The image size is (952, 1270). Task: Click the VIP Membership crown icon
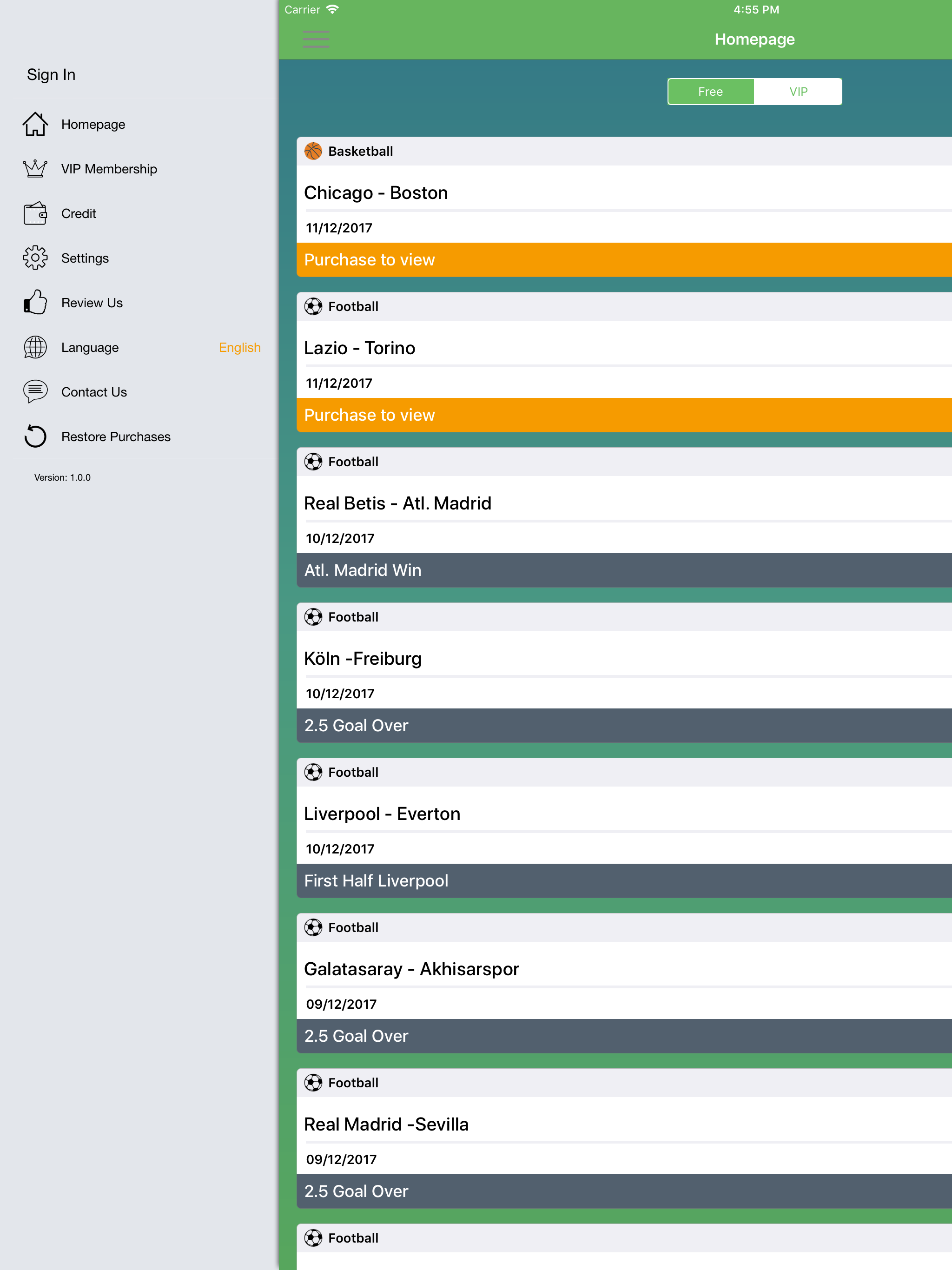(35, 169)
